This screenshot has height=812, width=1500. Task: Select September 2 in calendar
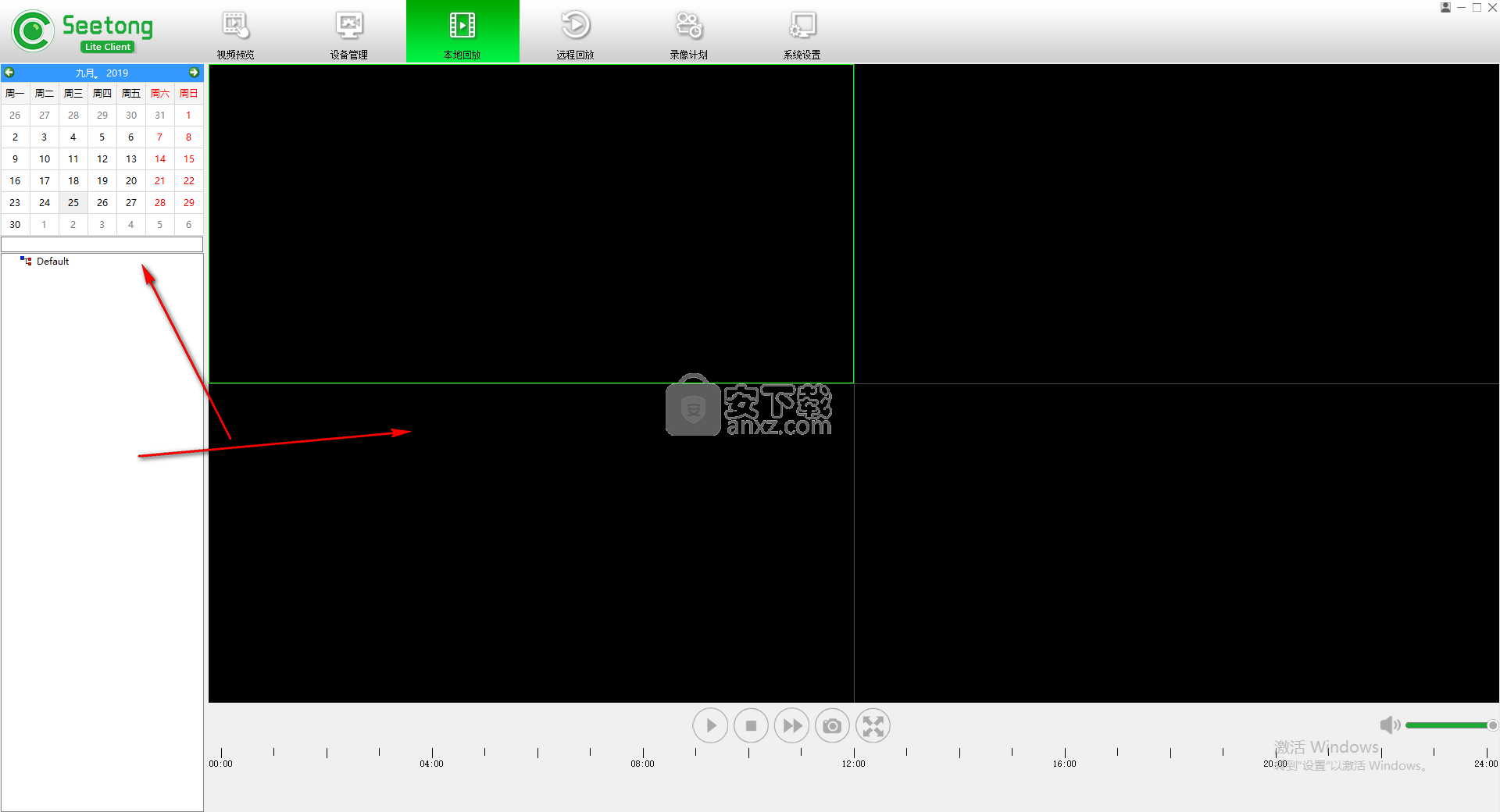point(15,137)
